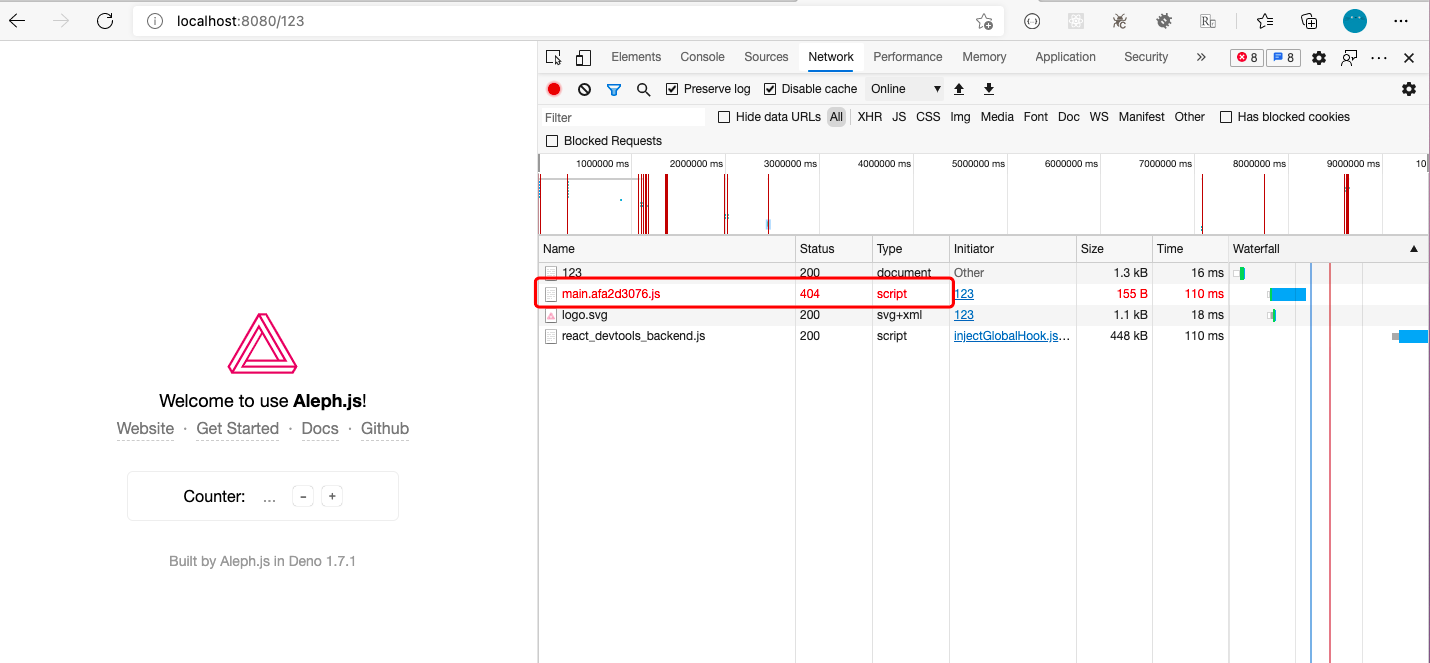
Task: Toggle Disable cache checkbox
Action: pos(770,89)
